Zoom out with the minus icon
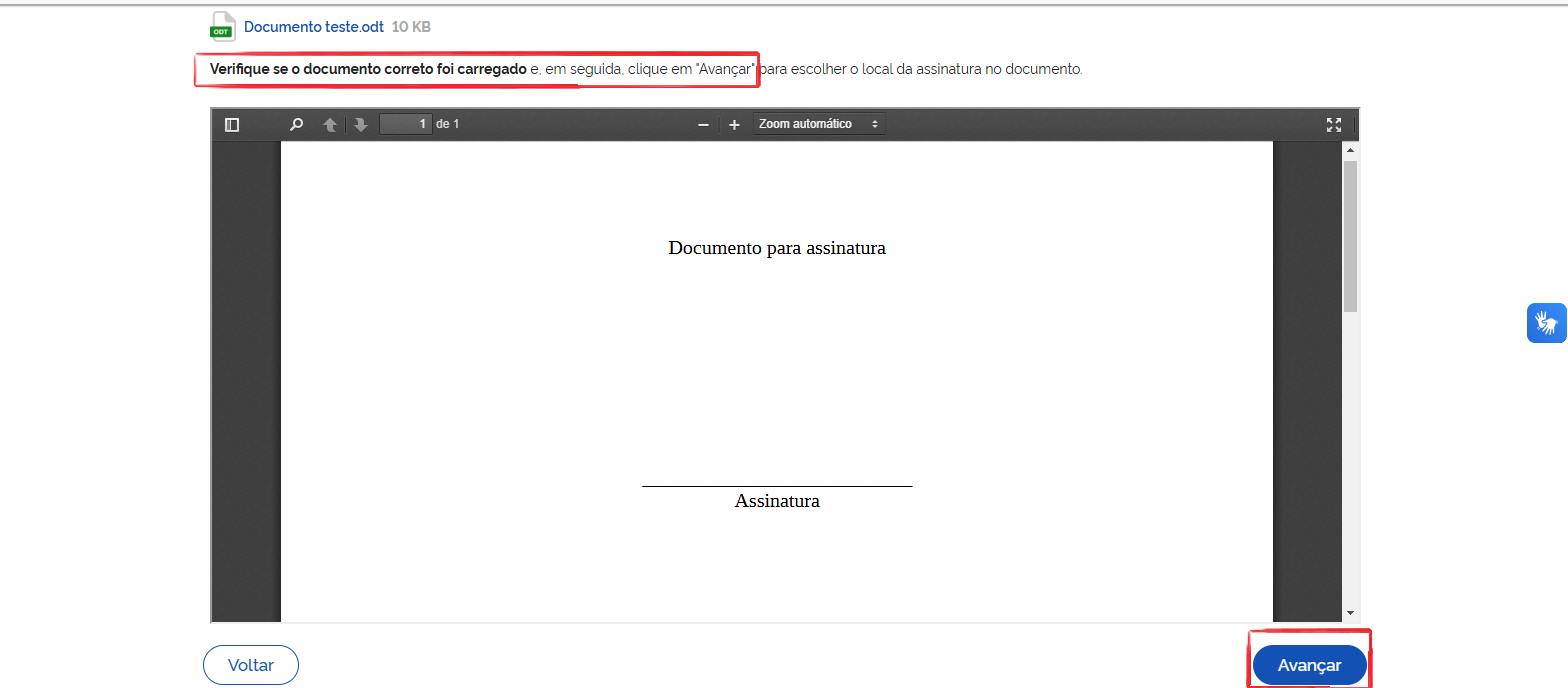 click(x=703, y=125)
